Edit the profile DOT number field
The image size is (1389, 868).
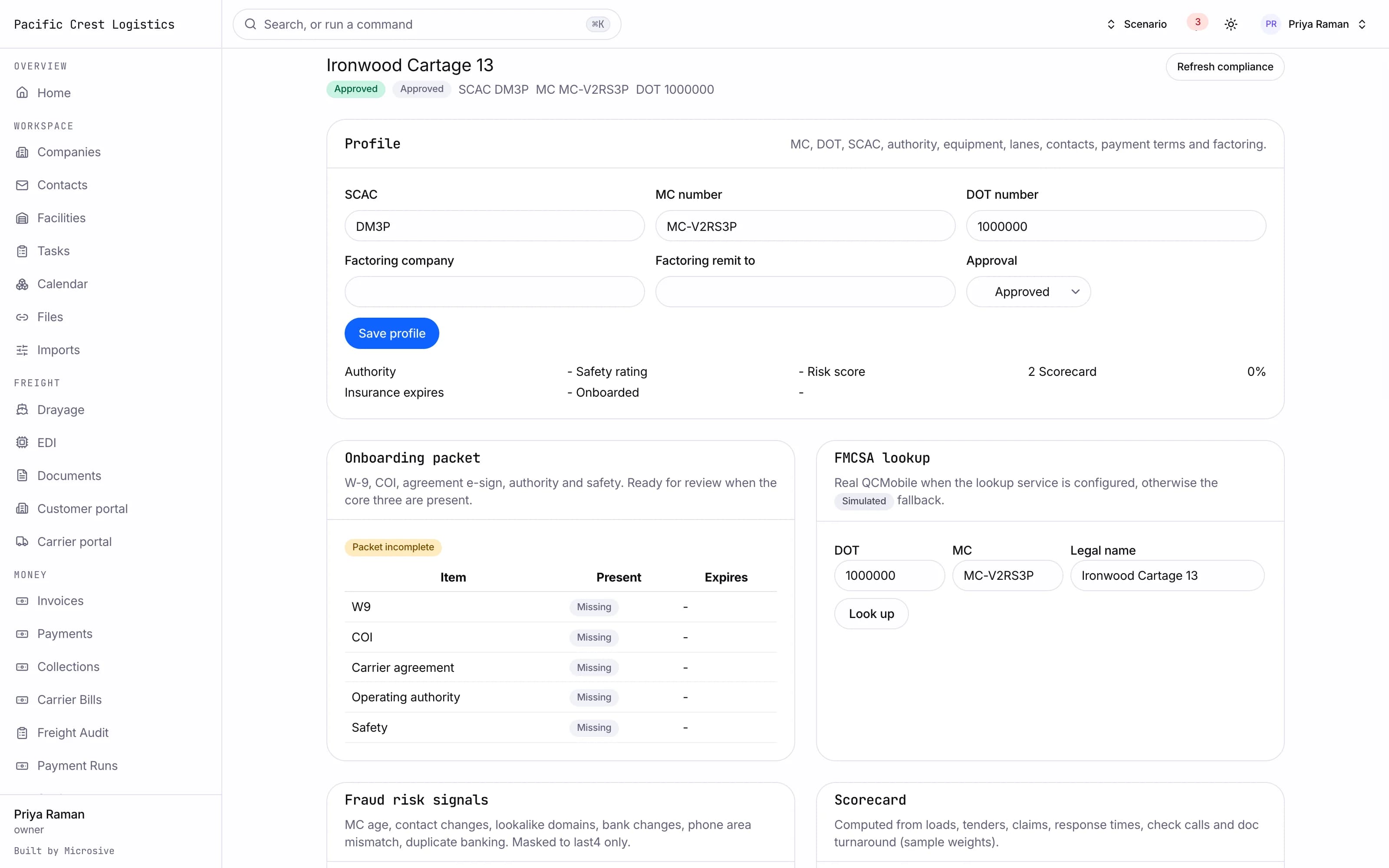pos(1116,226)
